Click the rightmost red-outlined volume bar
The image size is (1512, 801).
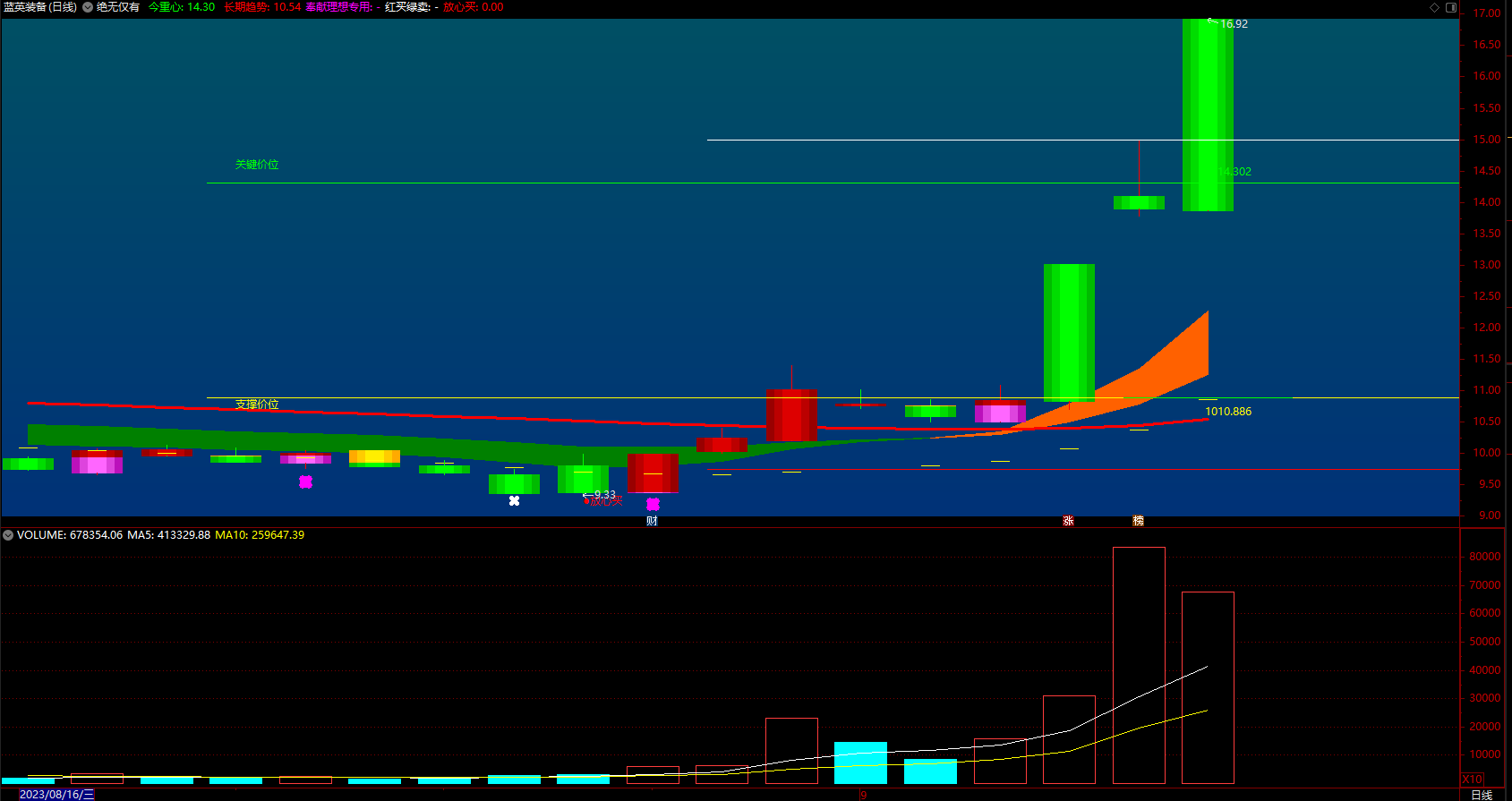[1208, 687]
